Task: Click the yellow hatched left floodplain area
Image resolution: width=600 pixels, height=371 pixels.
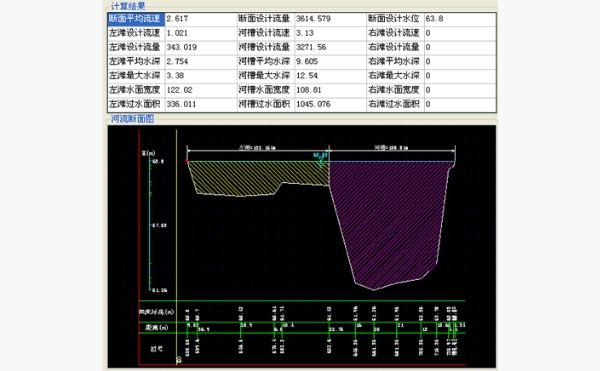Action: pos(245,176)
